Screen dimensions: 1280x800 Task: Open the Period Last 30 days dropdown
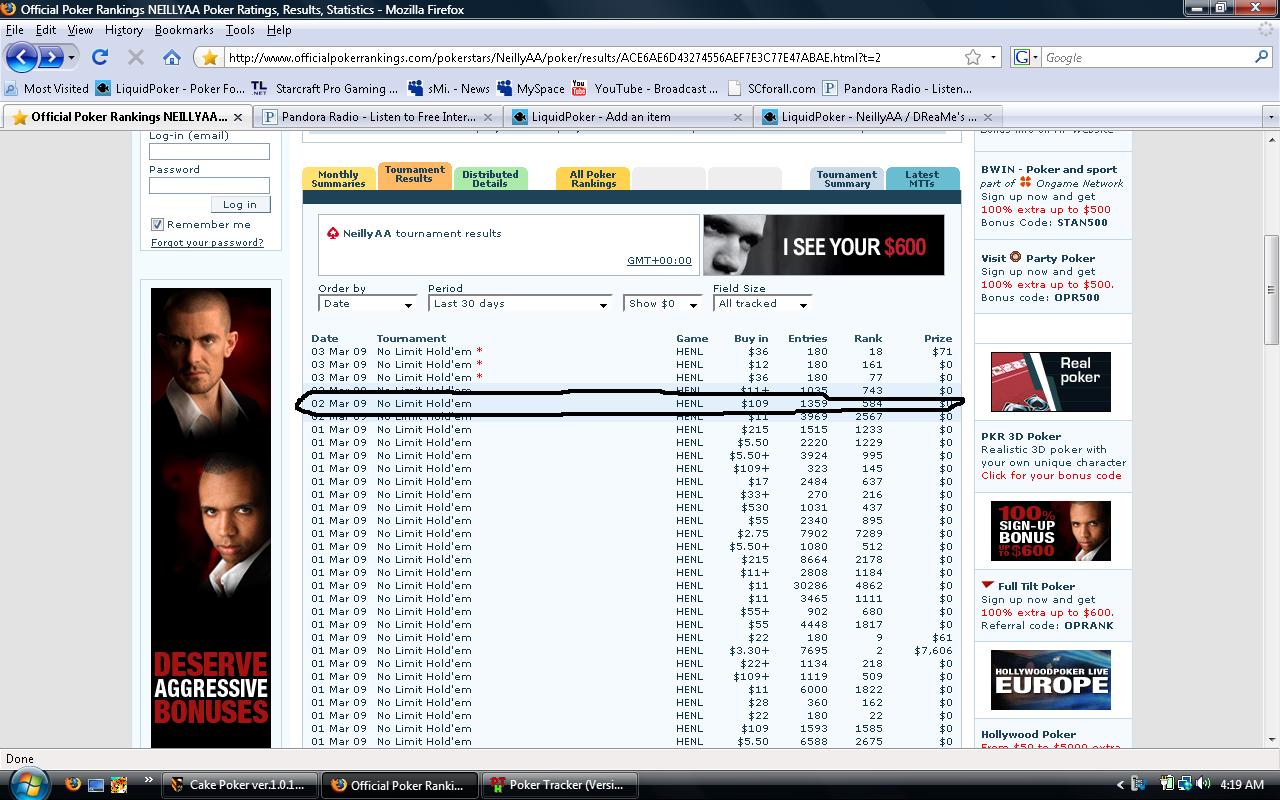point(520,304)
